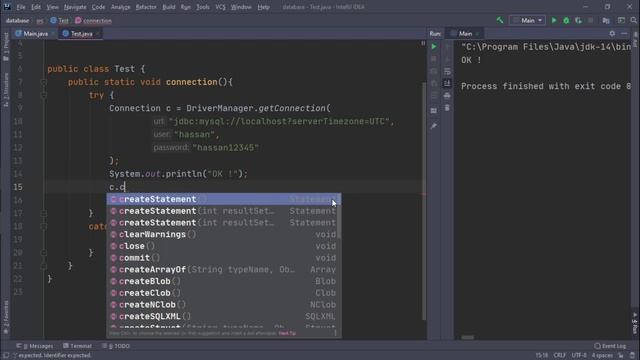Screen dimensions: 640x360
Task: Open the Navigate menu
Action: point(75,7)
